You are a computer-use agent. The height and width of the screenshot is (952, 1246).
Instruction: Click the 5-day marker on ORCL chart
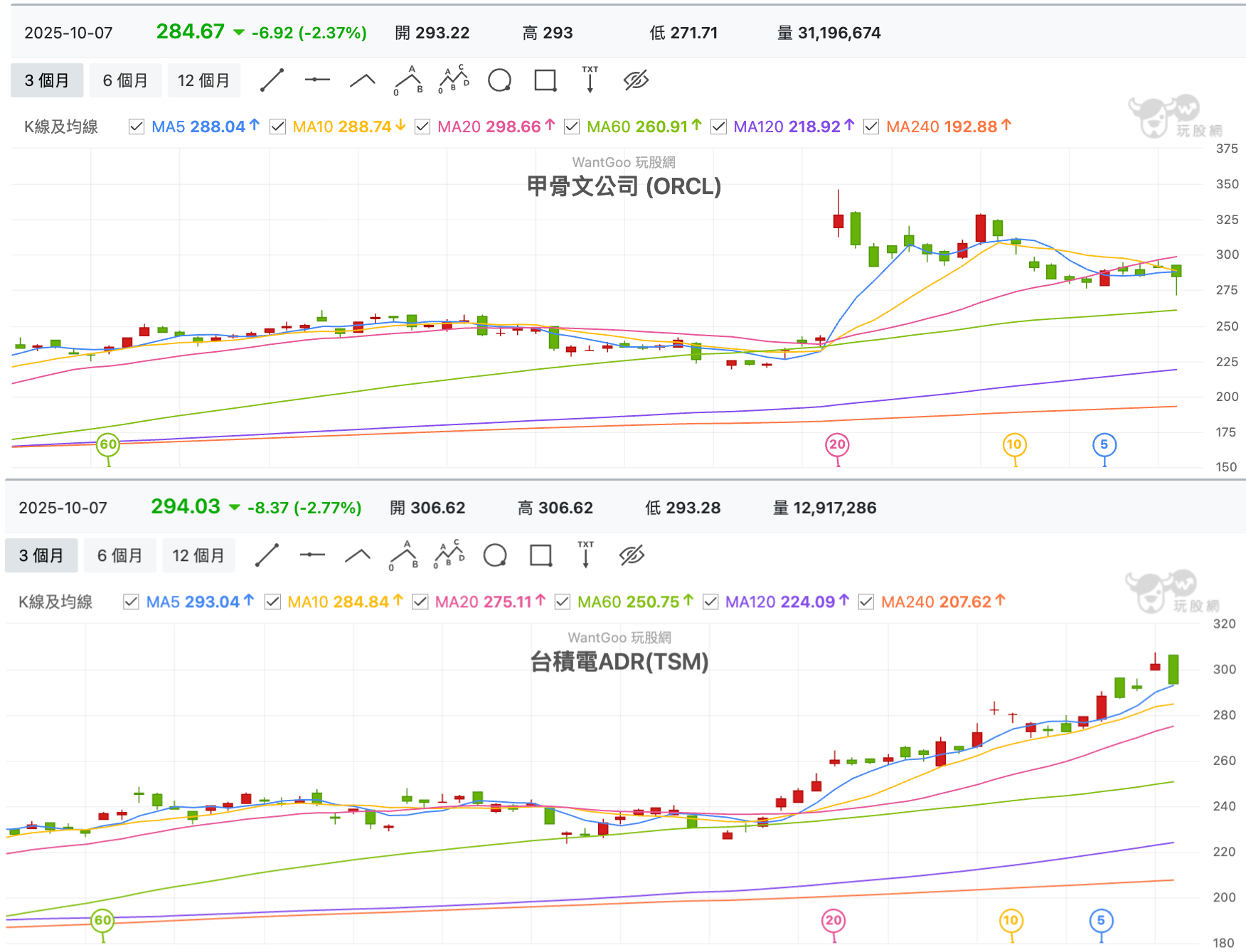(1104, 445)
